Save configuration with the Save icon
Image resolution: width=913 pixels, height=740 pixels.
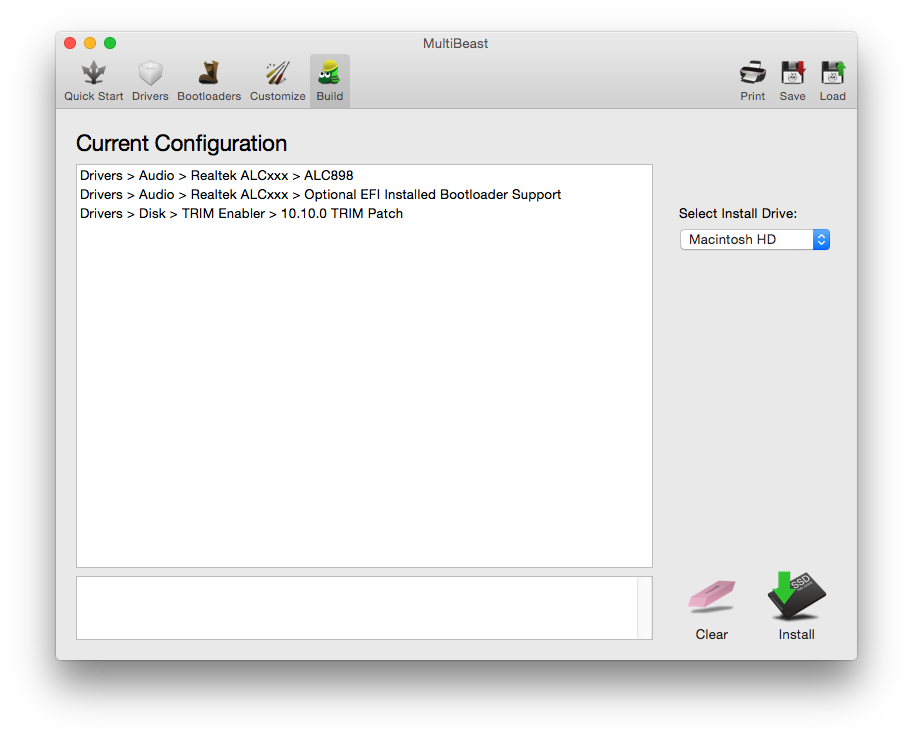coord(792,81)
